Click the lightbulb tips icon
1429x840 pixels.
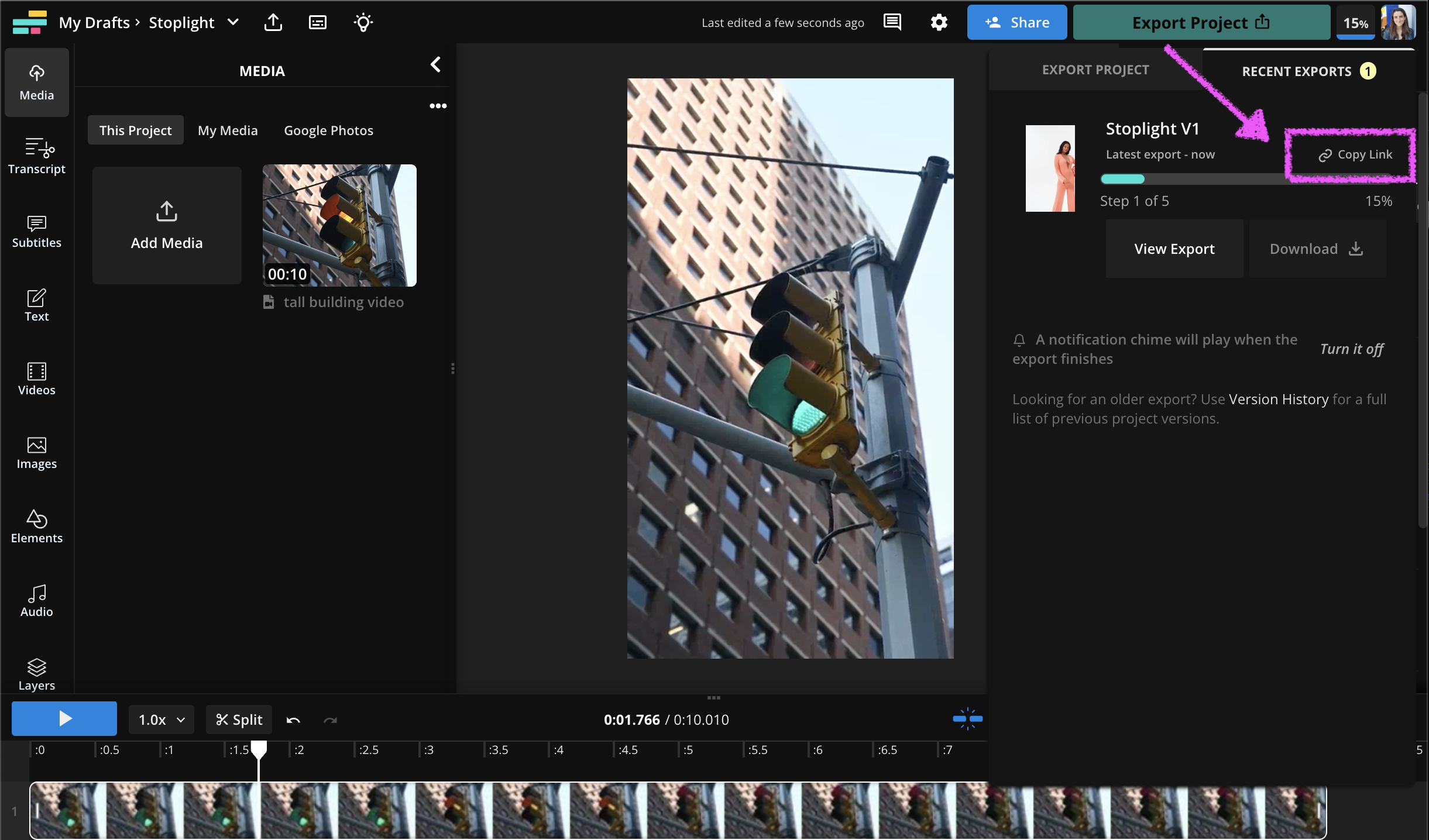363,23
